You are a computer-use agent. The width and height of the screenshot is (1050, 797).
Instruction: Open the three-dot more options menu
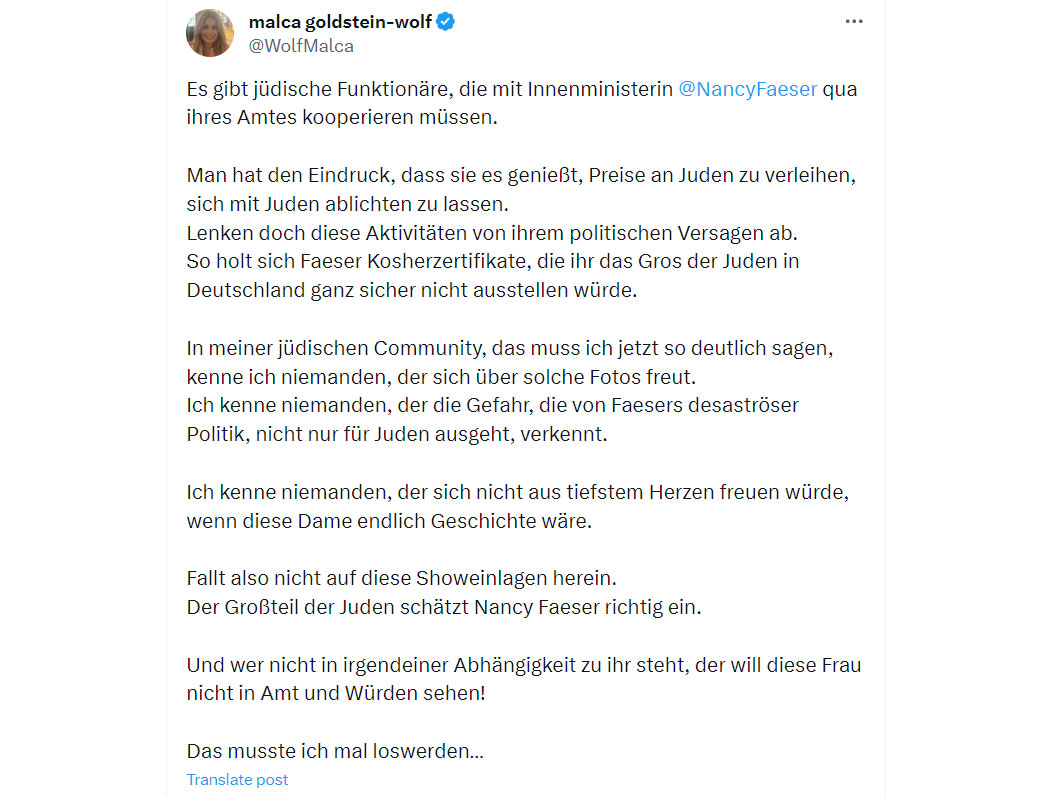854,21
